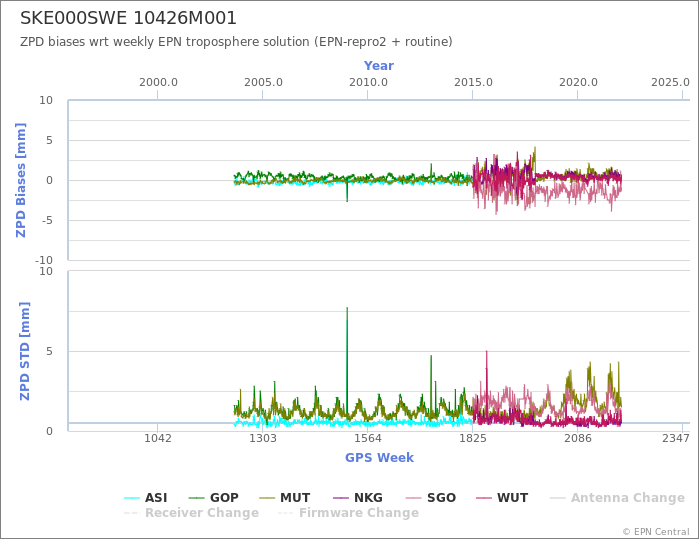The height and width of the screenshot is (540, 700).
Task: Click GPS week 1303 tick label
Action: point(262,438)
